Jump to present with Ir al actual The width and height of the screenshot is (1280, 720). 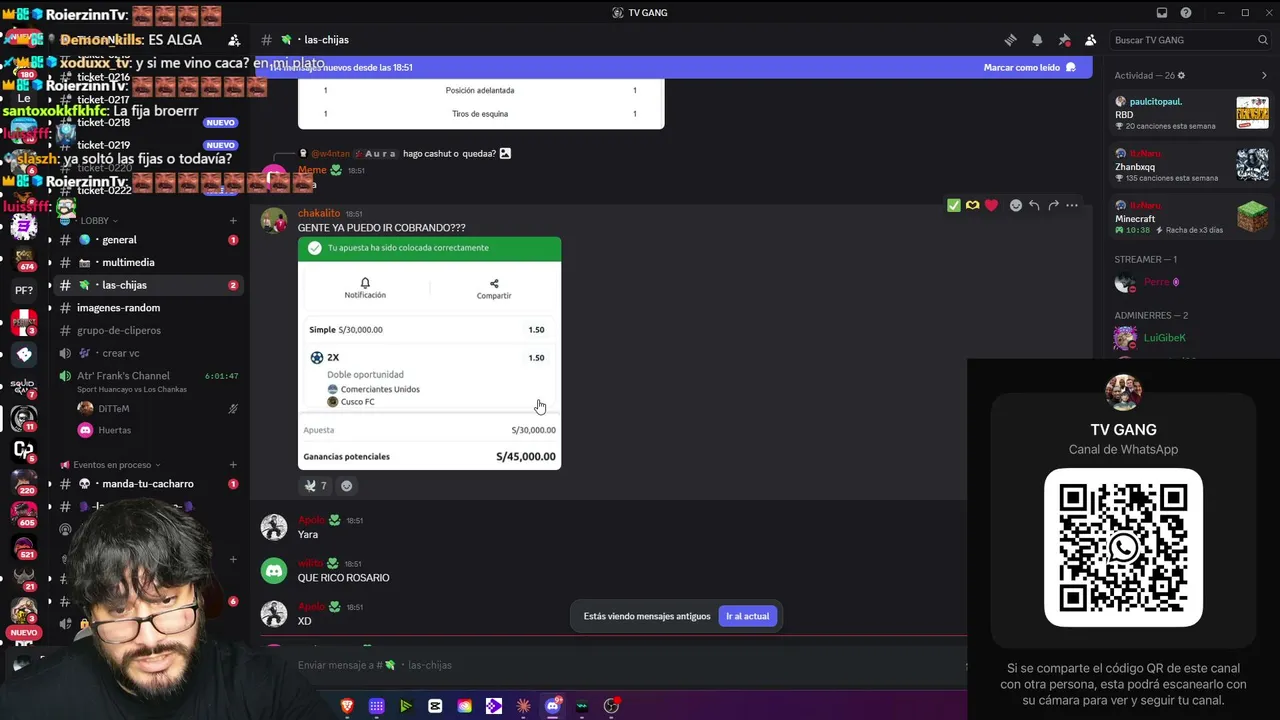click(747, 616)
